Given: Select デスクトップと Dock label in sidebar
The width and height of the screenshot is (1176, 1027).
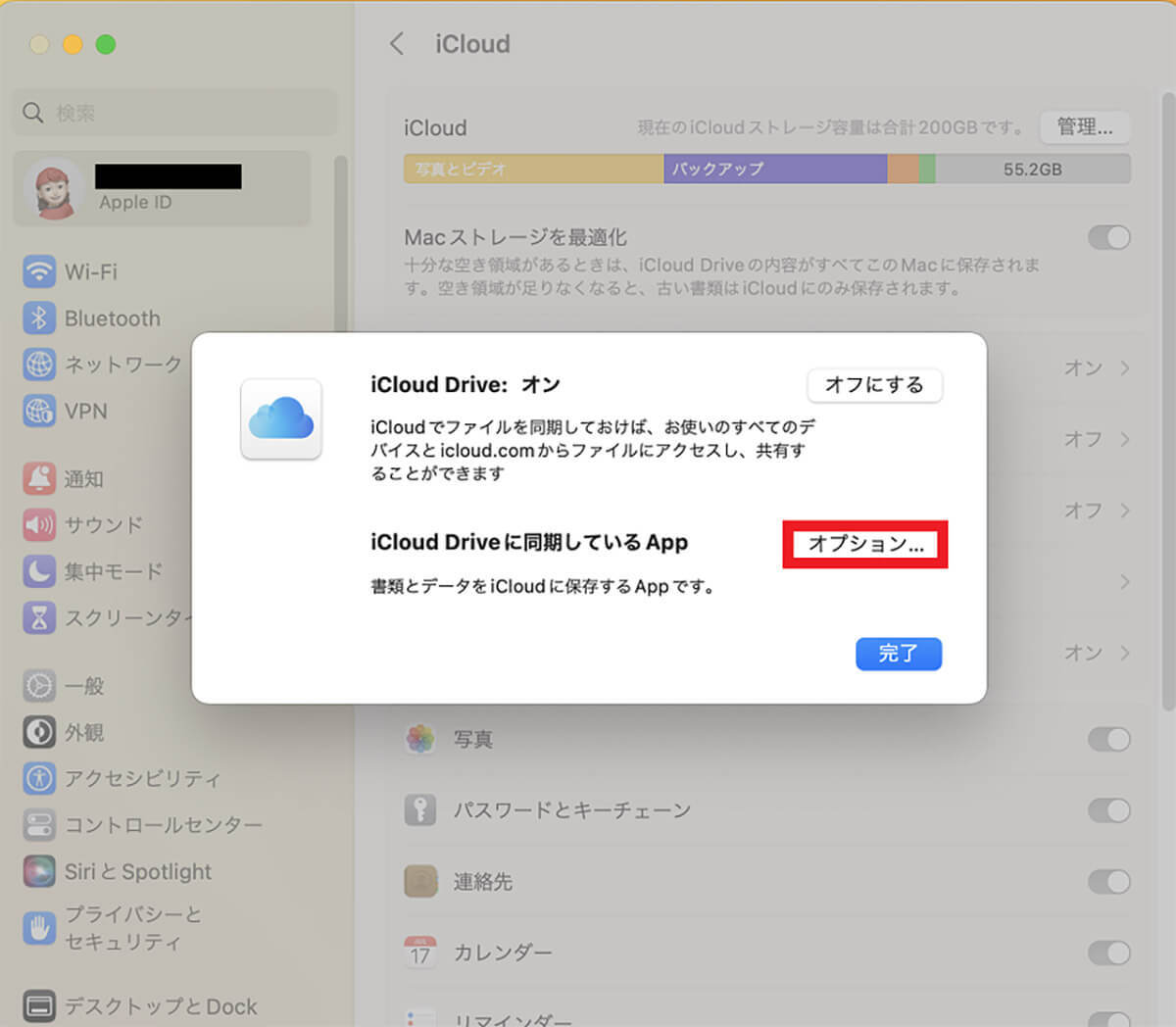Looking at the screenshot, I should tap(162, 1006).
